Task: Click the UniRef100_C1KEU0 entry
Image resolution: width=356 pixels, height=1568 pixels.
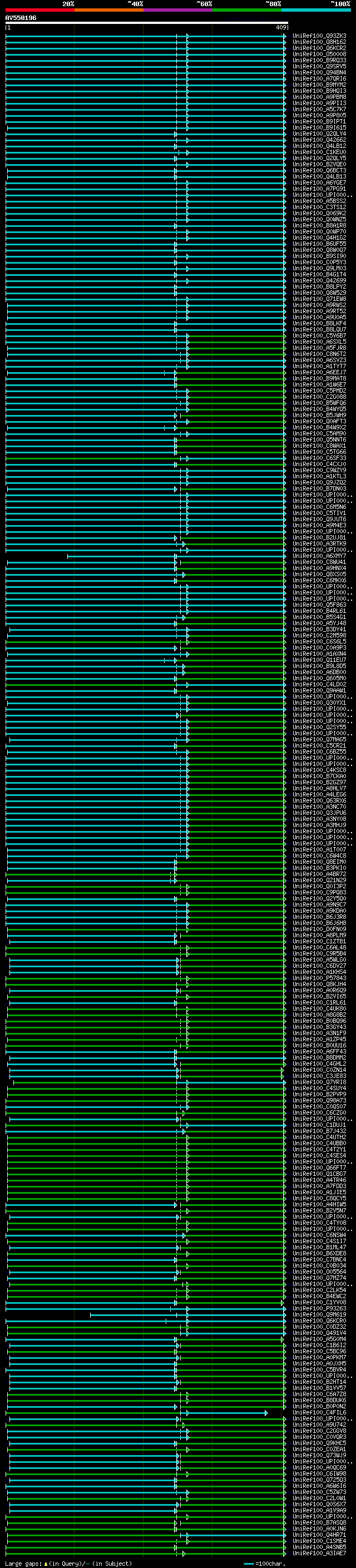Action: pos(319,152)
